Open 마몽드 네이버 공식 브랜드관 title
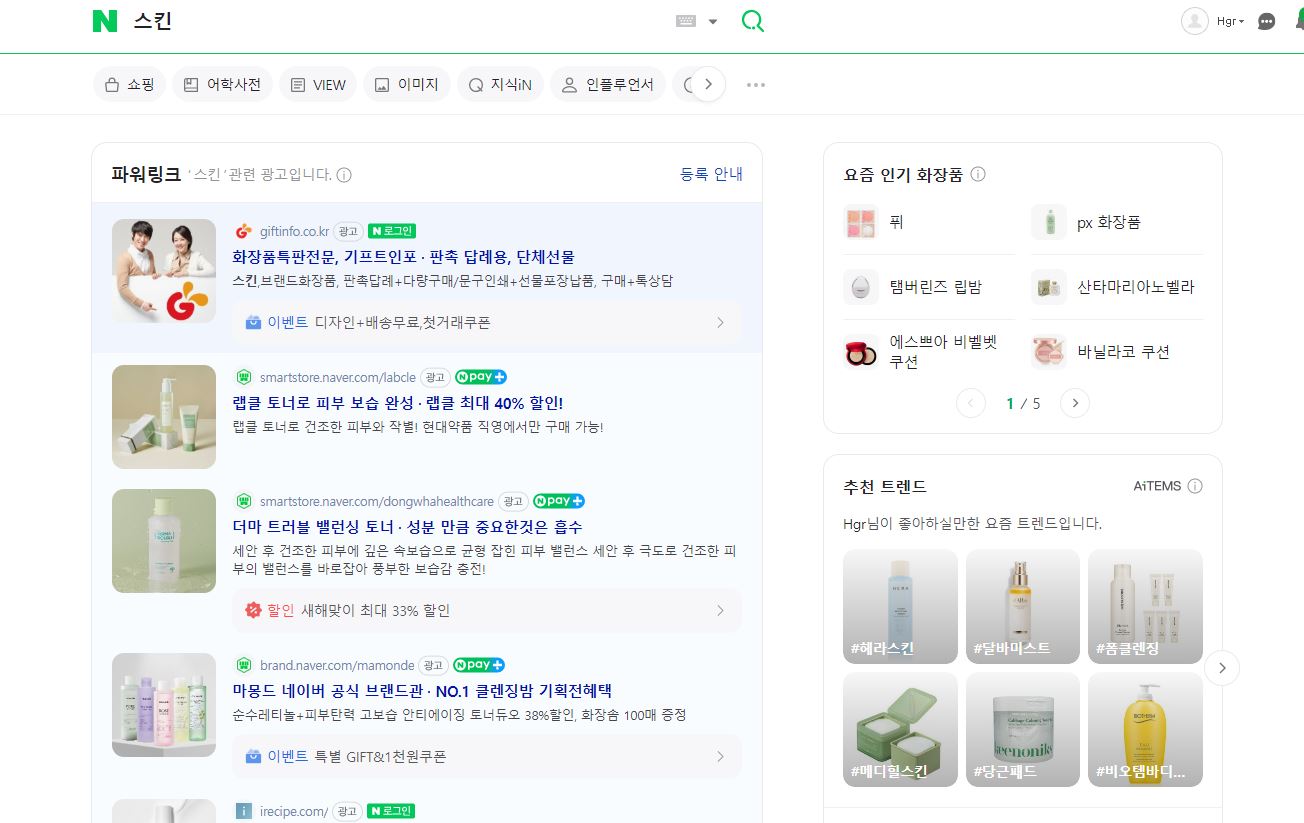 [422, 691]
